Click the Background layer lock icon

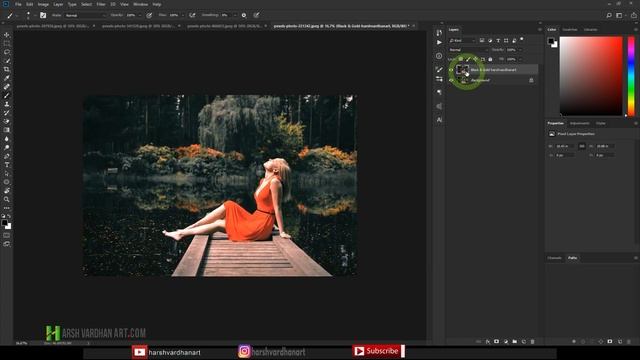pyautogui.click(x=531, y=80)
